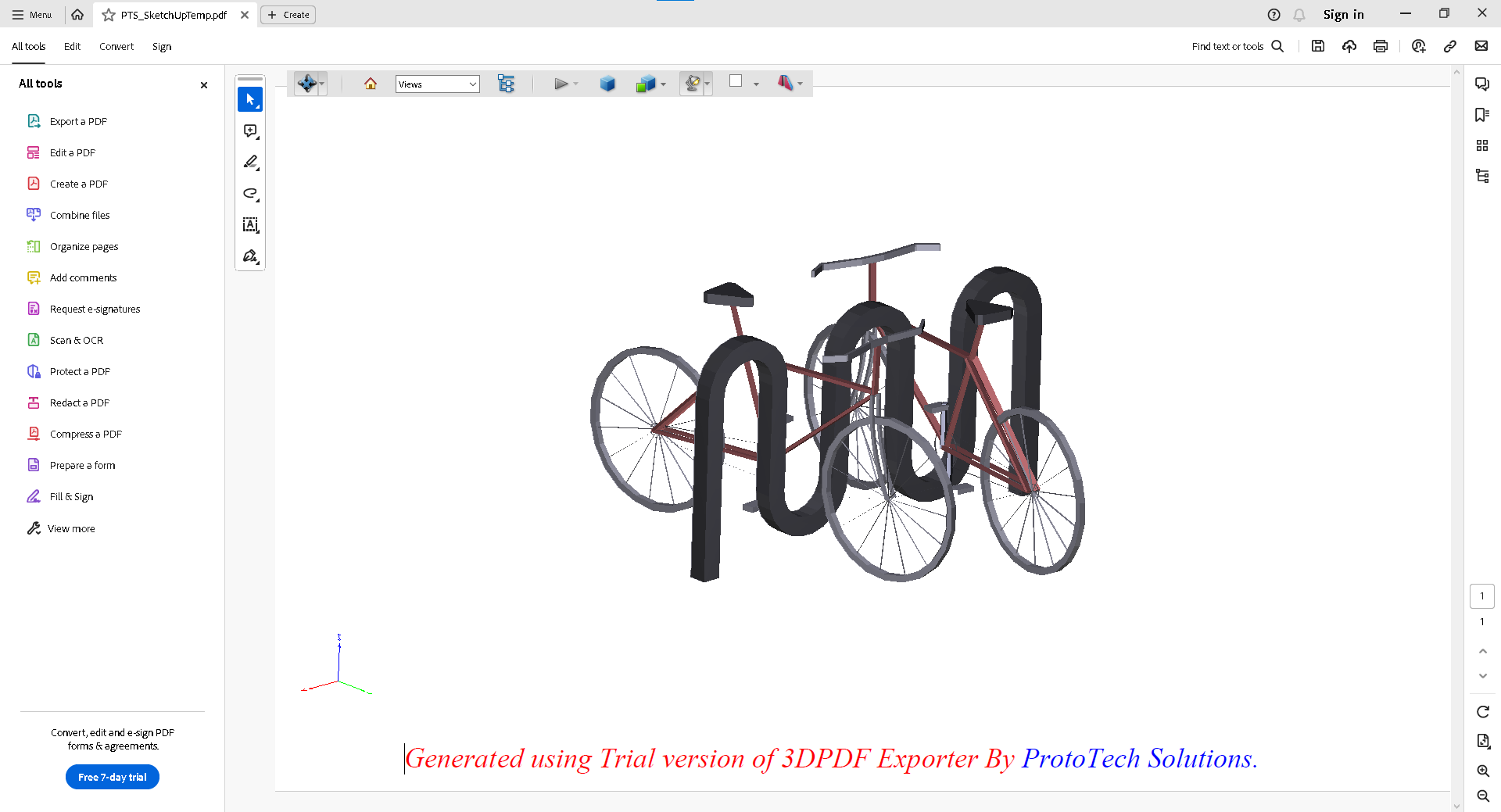Expand the model render mode dropdown arrow
Screen dimensions: 1501x812
pos(663,84)
